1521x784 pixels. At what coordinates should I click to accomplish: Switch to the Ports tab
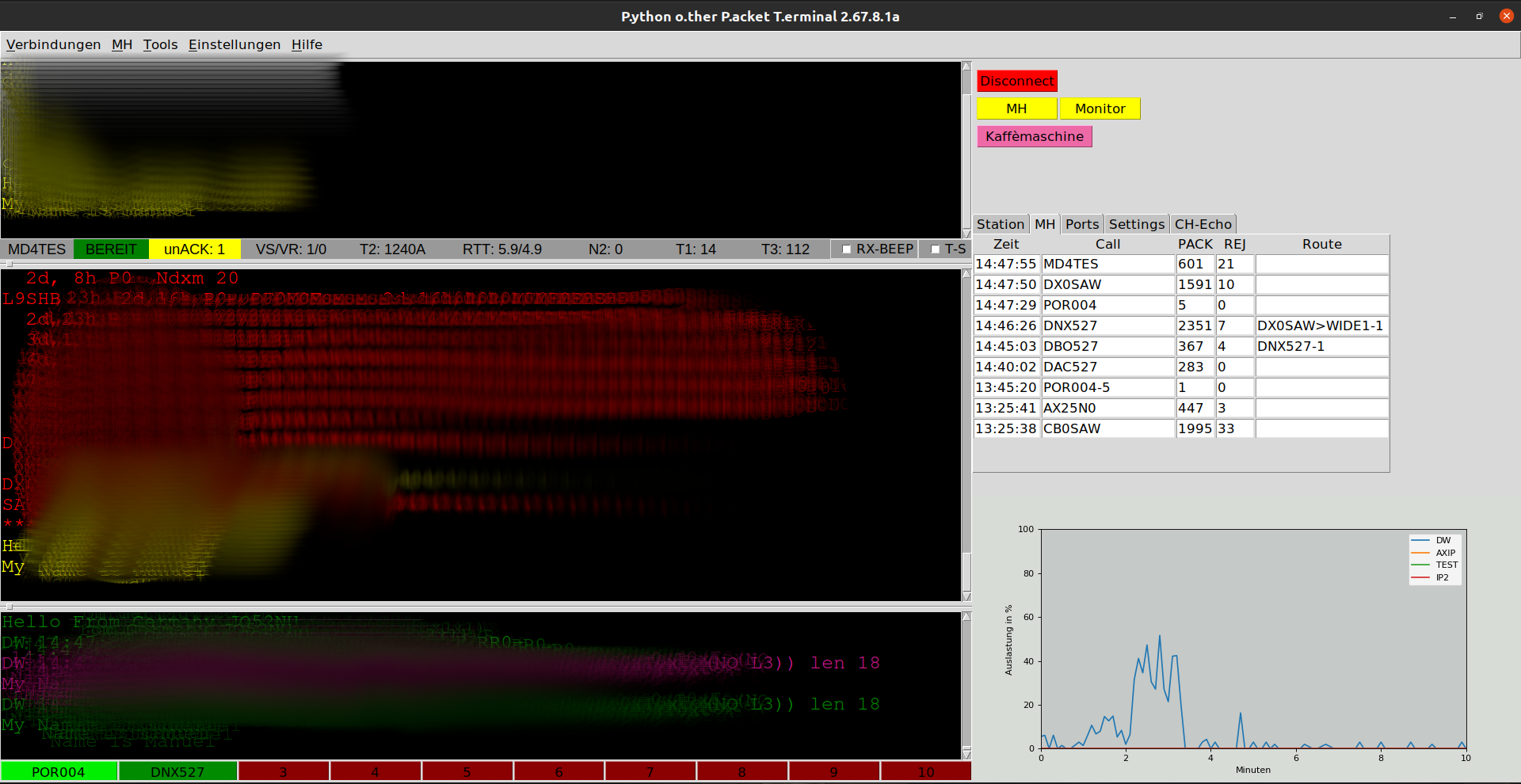click(1082, 224)
